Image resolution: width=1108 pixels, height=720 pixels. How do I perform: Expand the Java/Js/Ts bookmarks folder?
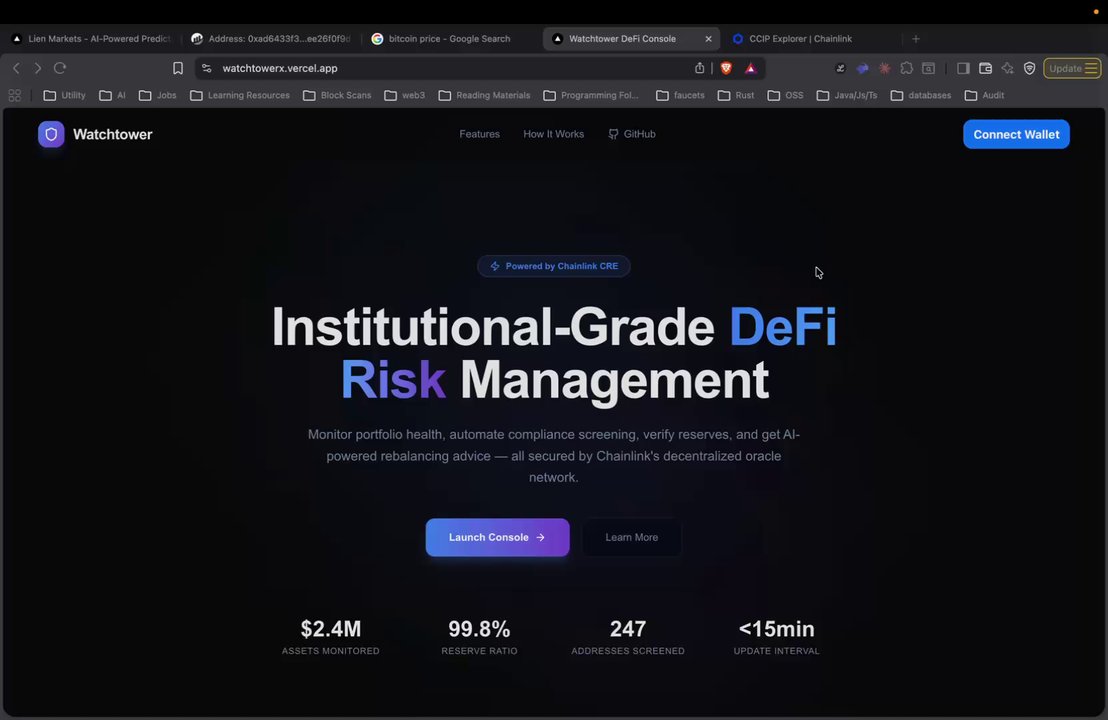(847, 95)
